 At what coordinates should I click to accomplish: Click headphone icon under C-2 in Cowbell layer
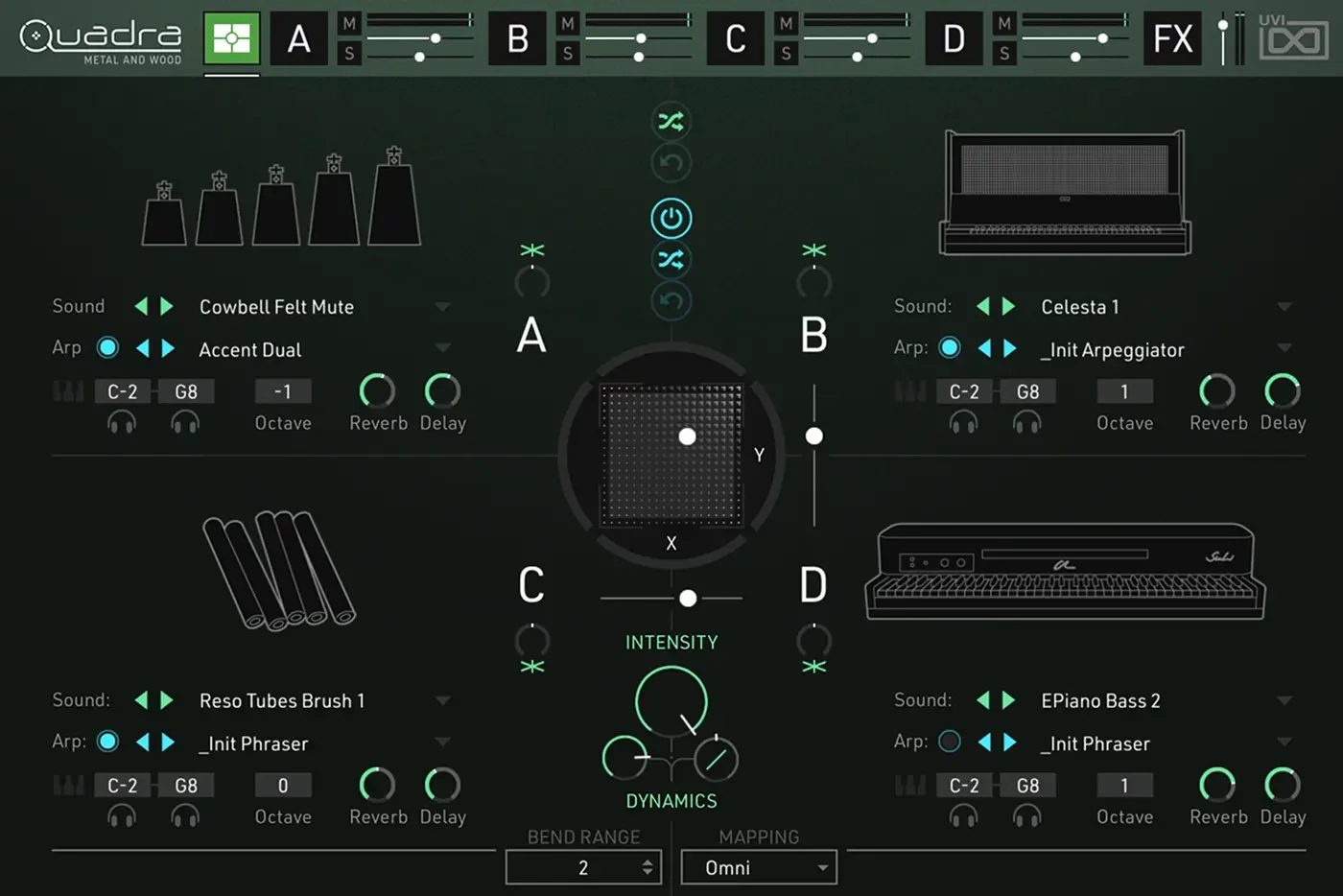[122, 422]
